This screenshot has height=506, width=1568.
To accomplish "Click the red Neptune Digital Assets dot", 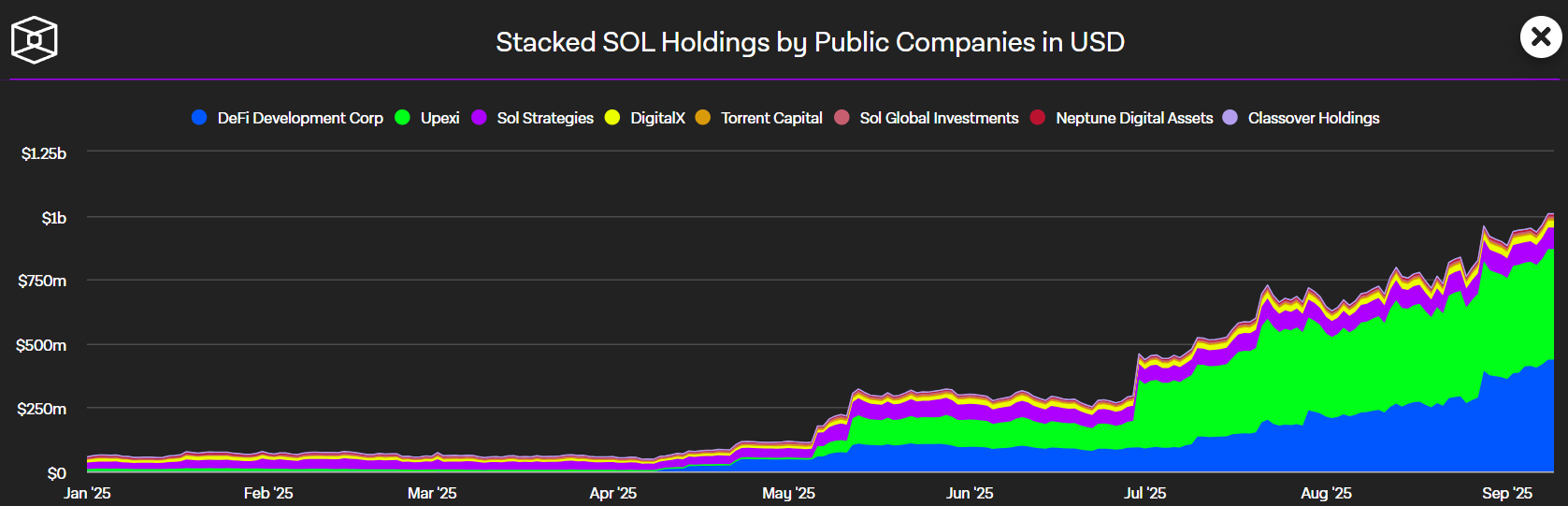I will (1038, 118).
